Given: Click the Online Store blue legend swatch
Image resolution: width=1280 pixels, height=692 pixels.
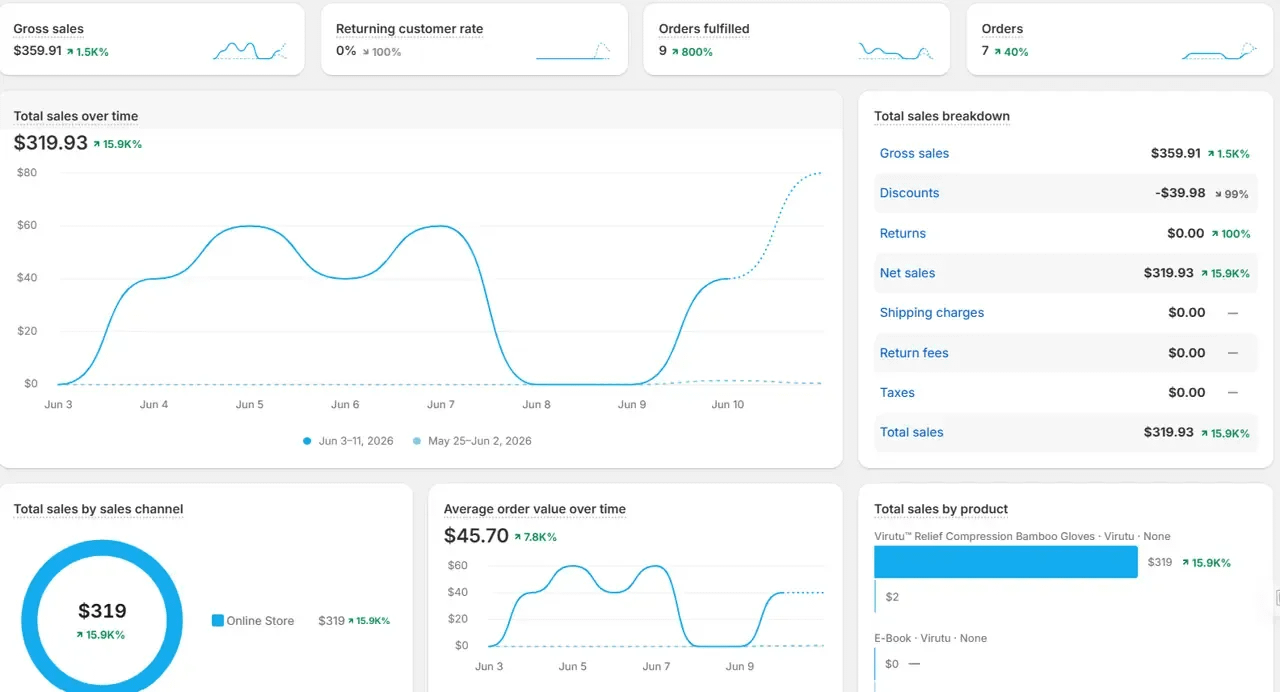Looking at the screenshot, I should tap(218, 621).
